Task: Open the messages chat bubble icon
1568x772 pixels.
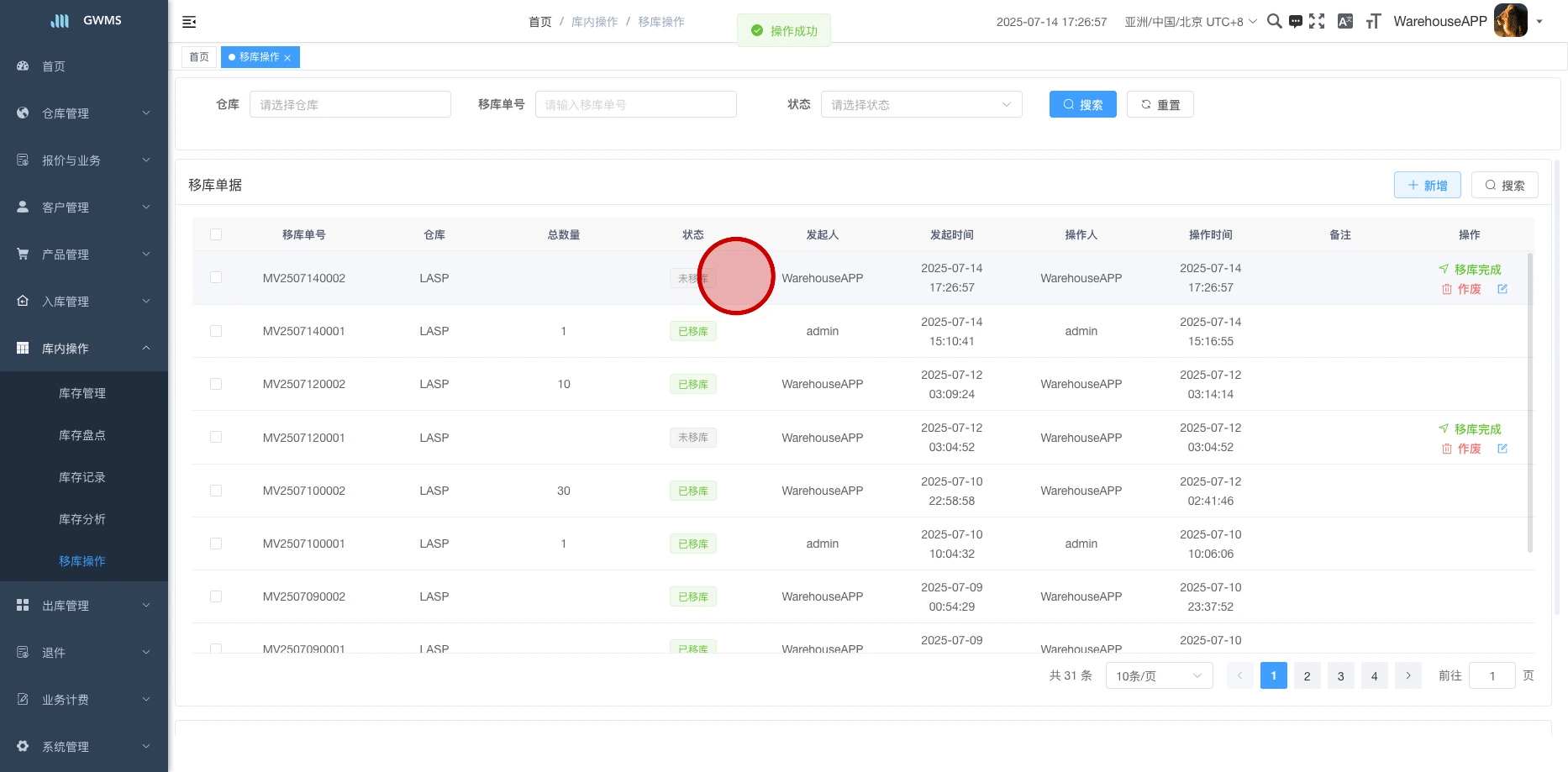Action: 1296,22
